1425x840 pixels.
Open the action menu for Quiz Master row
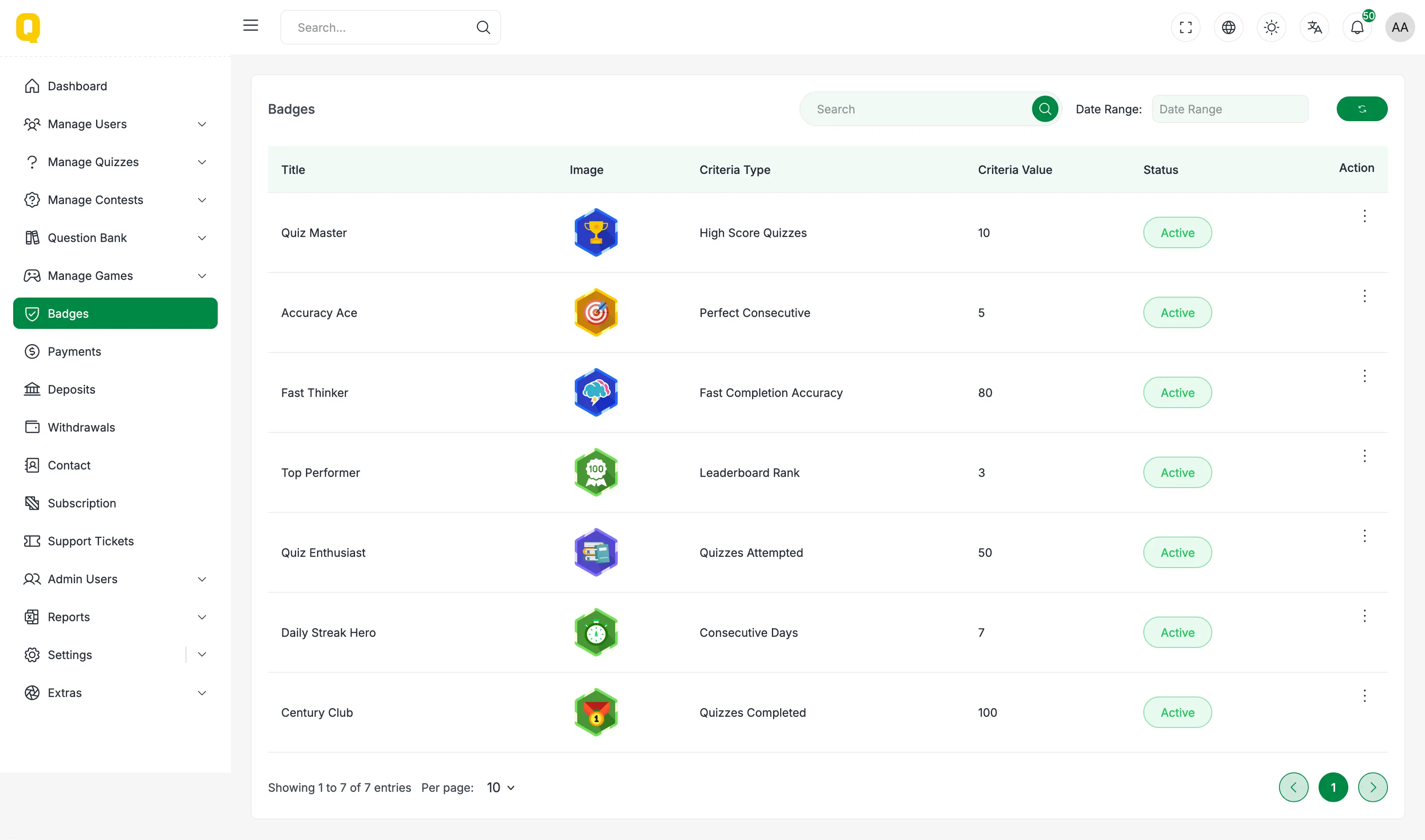(1364, 216)
